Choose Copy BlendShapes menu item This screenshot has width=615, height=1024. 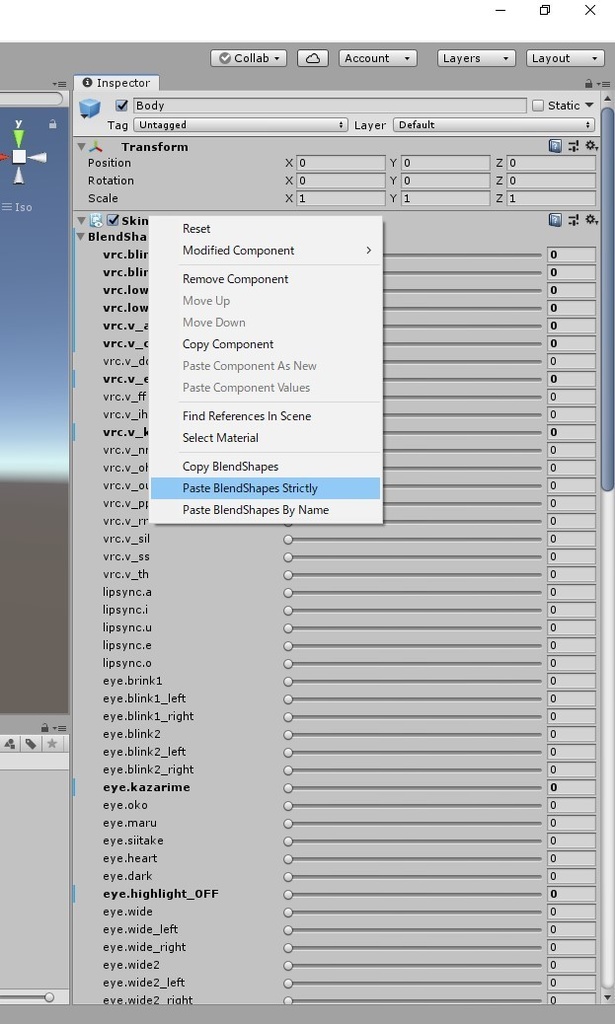266,466
